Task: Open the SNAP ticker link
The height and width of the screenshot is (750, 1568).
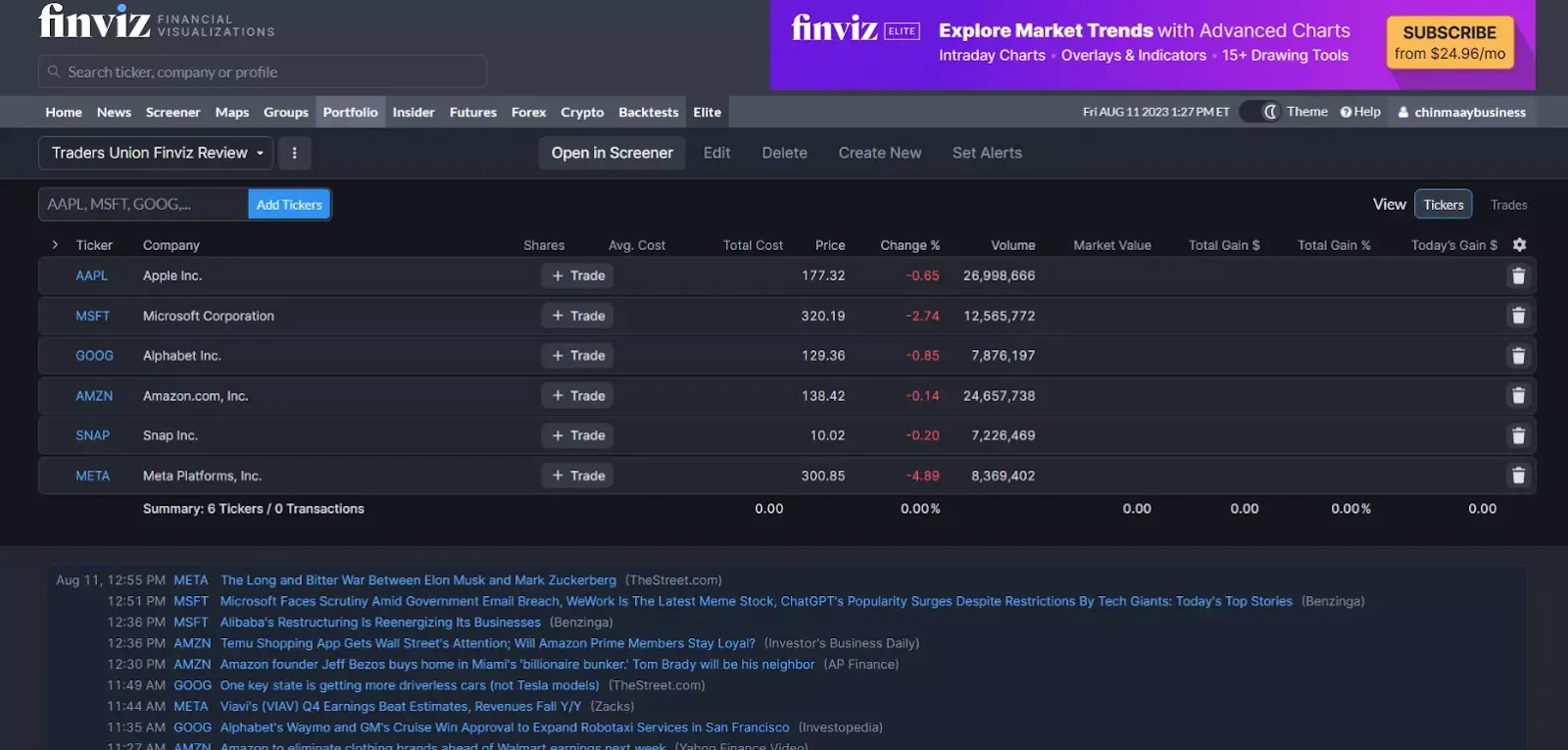Action: coord(92,435)
